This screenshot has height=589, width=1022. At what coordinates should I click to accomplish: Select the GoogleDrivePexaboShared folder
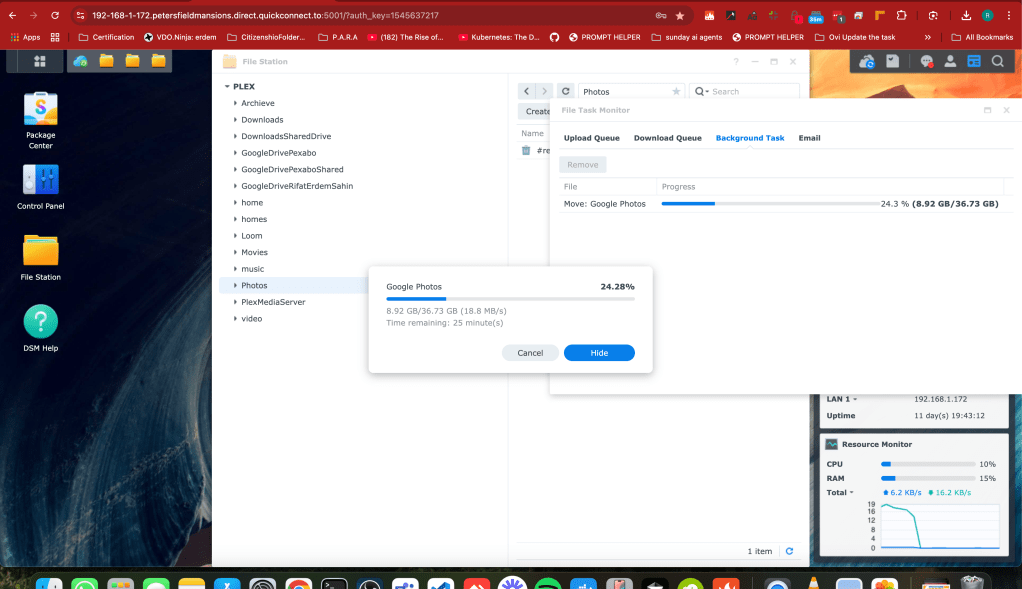292,169
